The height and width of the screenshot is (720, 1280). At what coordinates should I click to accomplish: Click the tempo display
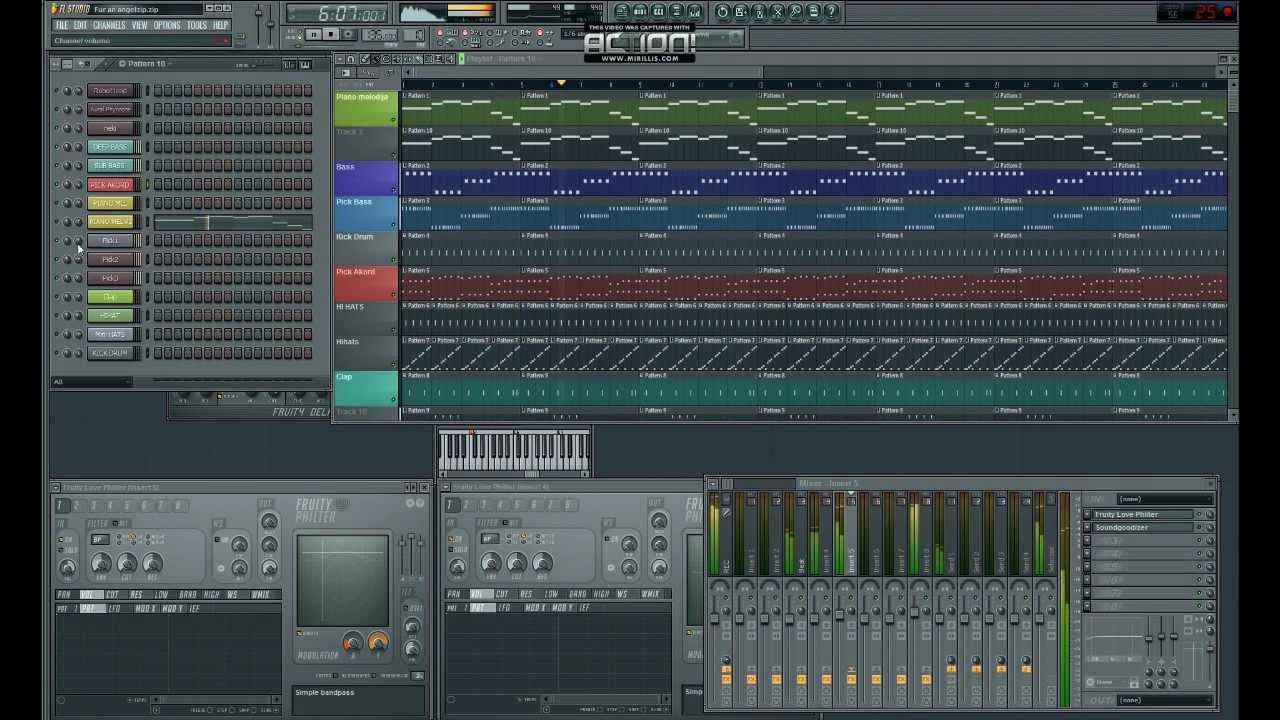coord(379,34)
